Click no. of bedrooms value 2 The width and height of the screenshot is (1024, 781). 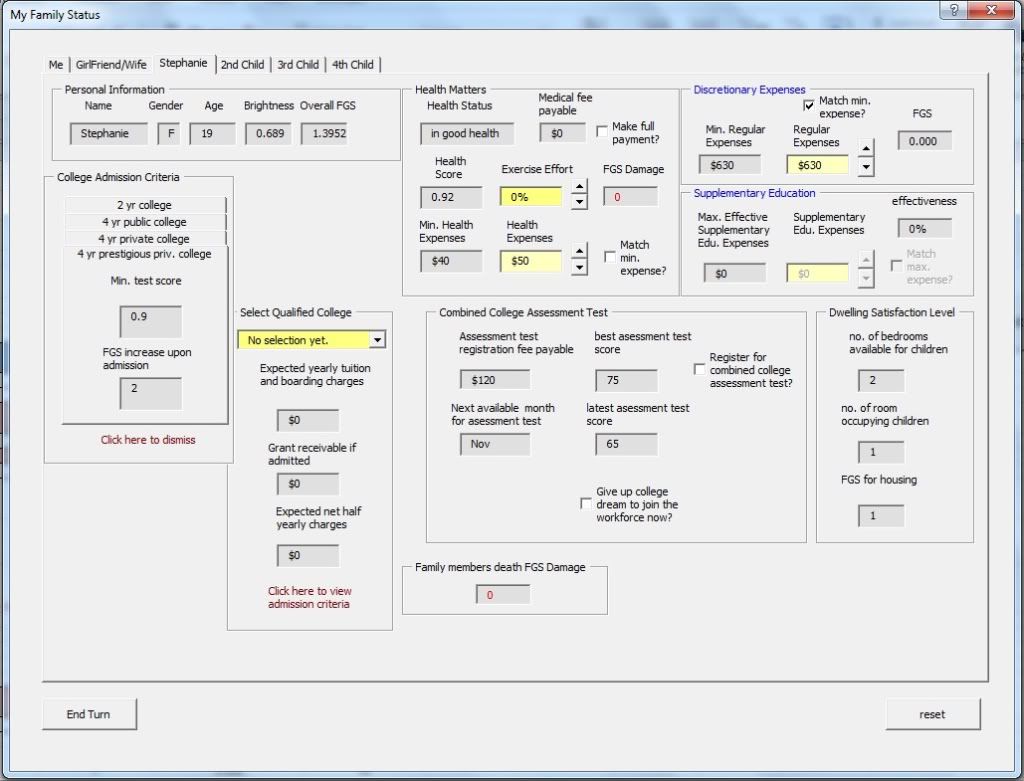[881, 380]
